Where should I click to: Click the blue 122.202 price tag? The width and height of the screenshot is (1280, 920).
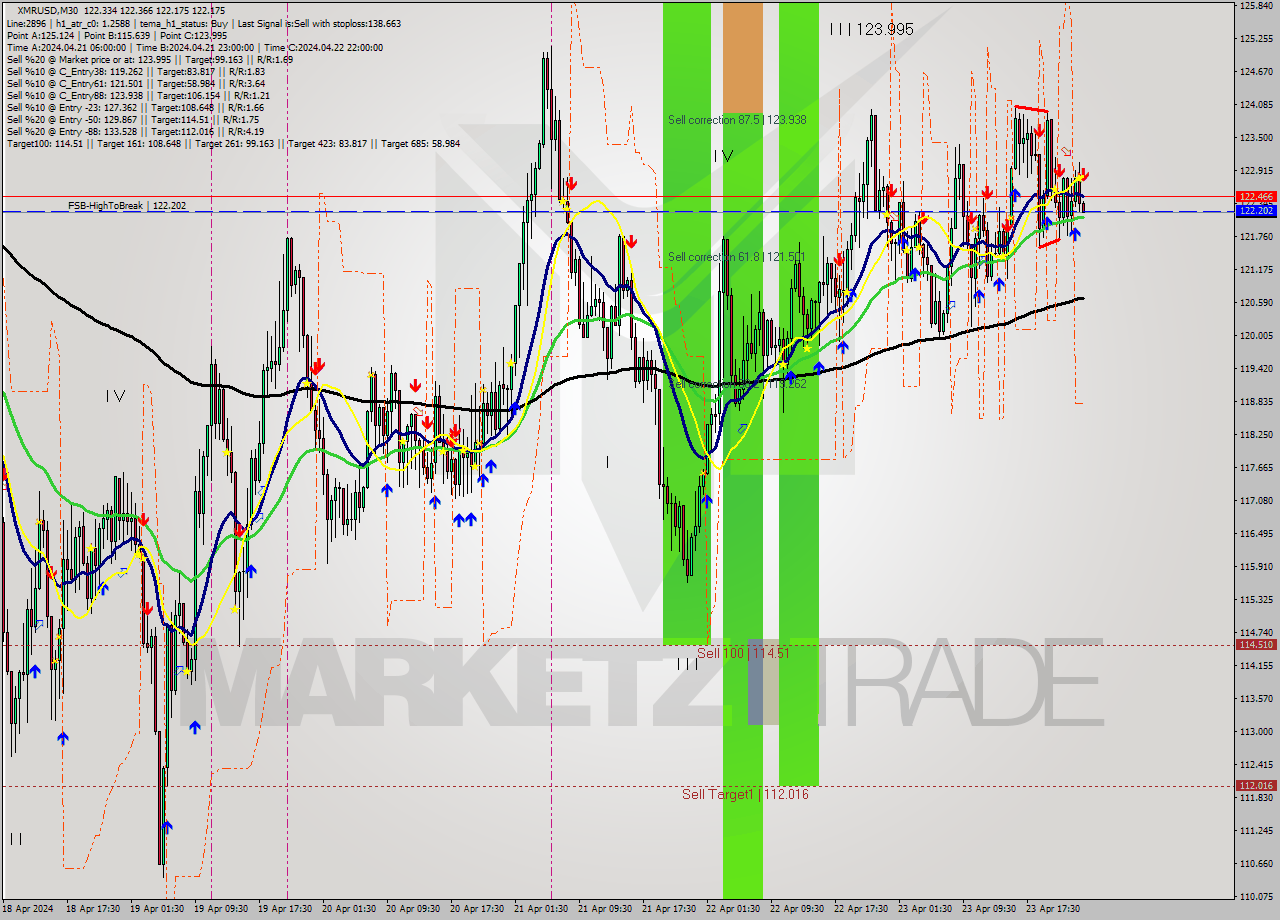click(1256, 211)
